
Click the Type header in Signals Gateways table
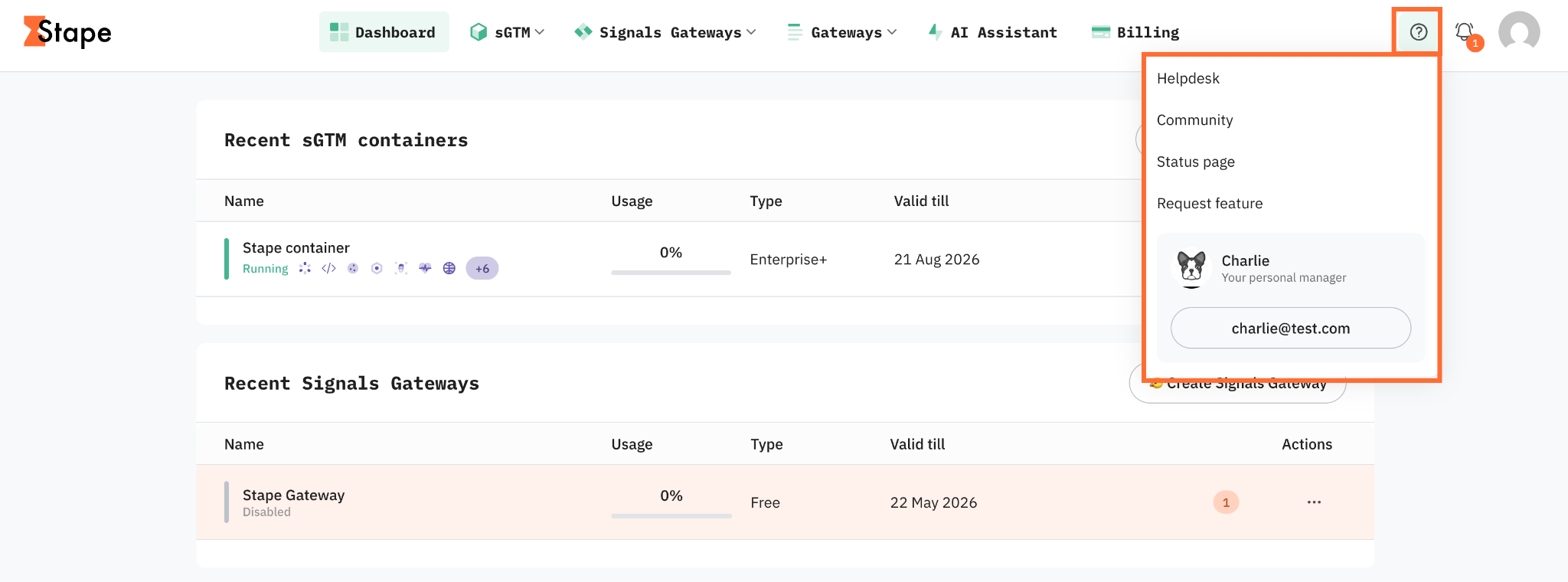(x=766, y=444)
